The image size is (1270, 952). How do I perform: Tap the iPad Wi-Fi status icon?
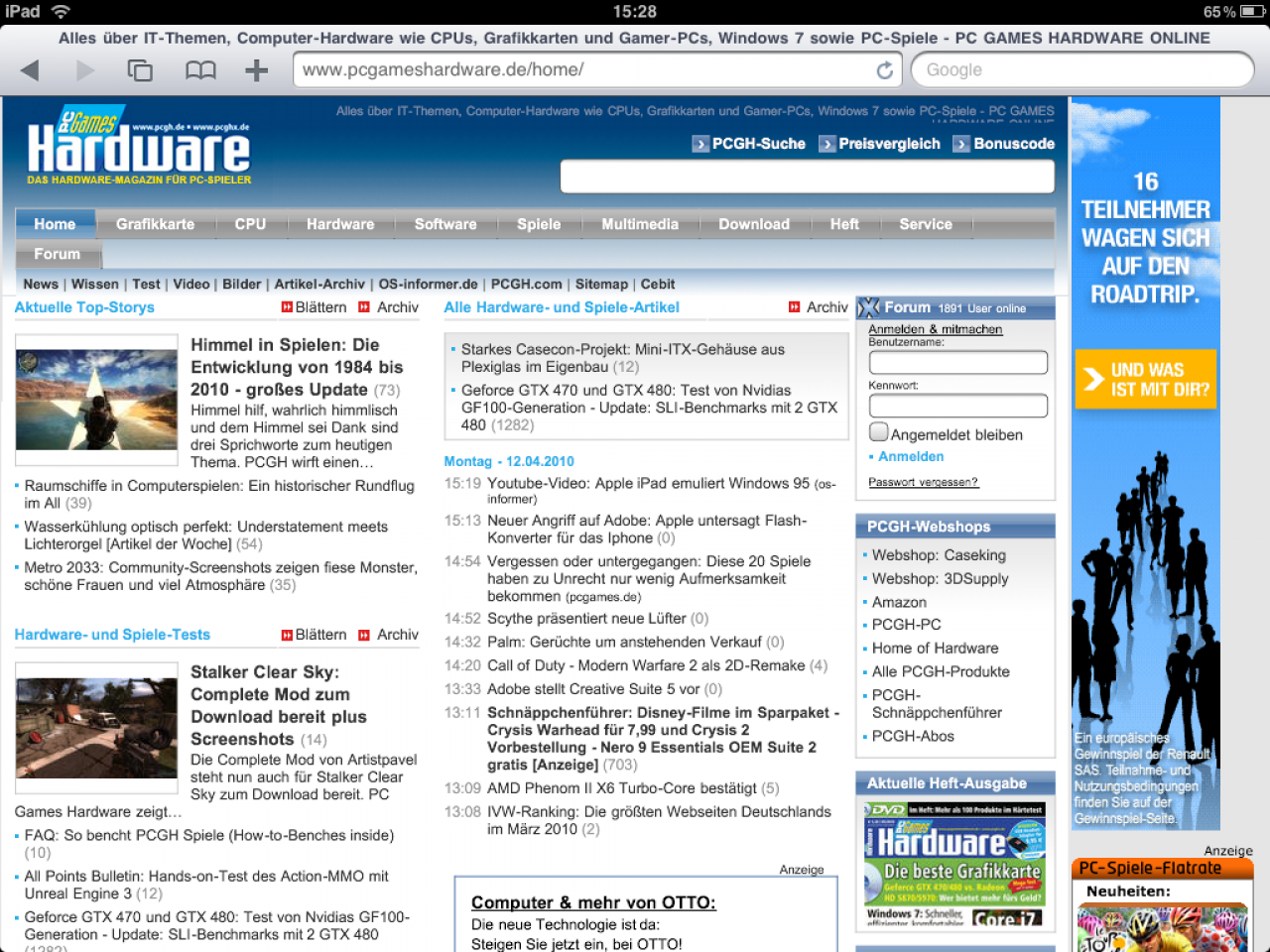[x=61, y=12]
